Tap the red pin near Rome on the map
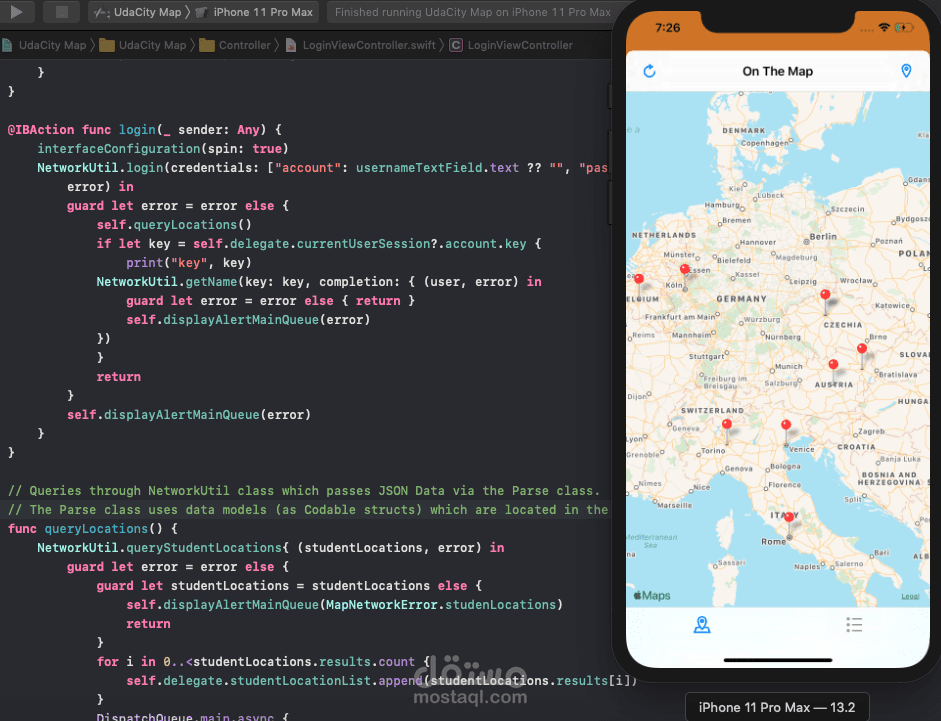 (x=789, y=519)
